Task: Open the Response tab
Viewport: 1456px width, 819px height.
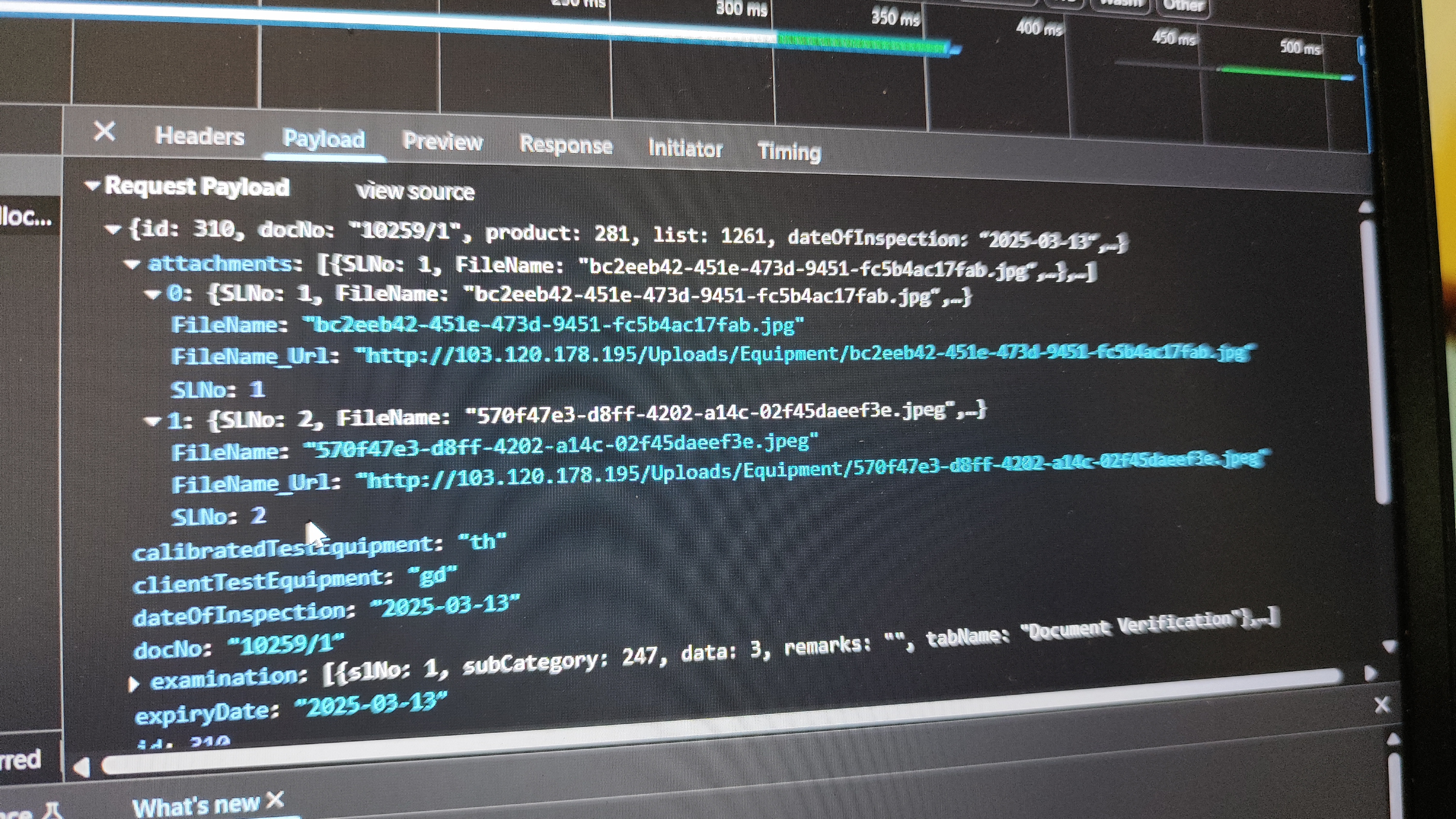Action: tap(566, 145)
